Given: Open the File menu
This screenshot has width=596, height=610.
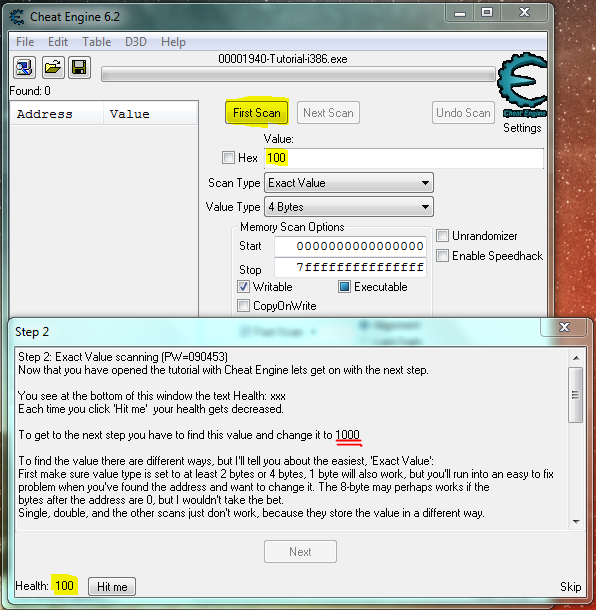Looking at the screenshot, I should click(25, 42).
